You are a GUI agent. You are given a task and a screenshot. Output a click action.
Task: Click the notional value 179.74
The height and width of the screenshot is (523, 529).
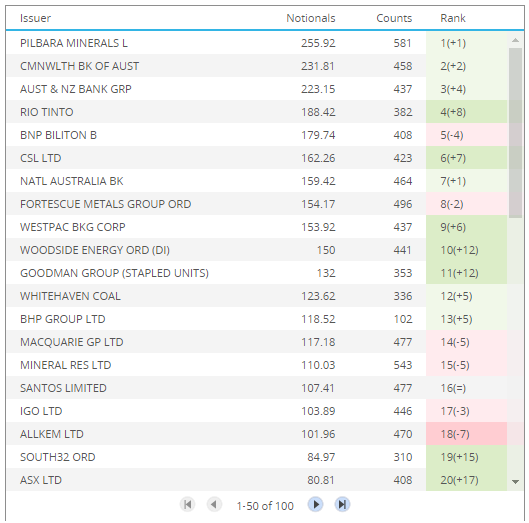click(x=318, y=135)
